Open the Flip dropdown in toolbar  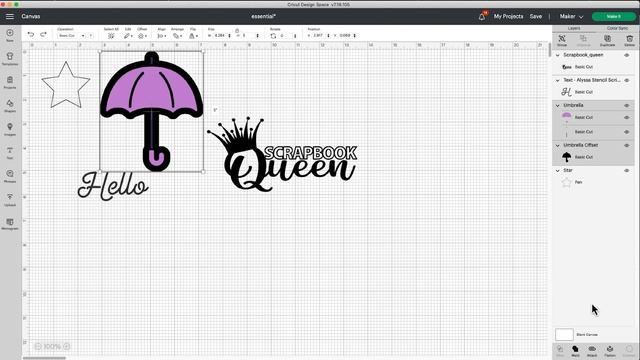[193, 36]
